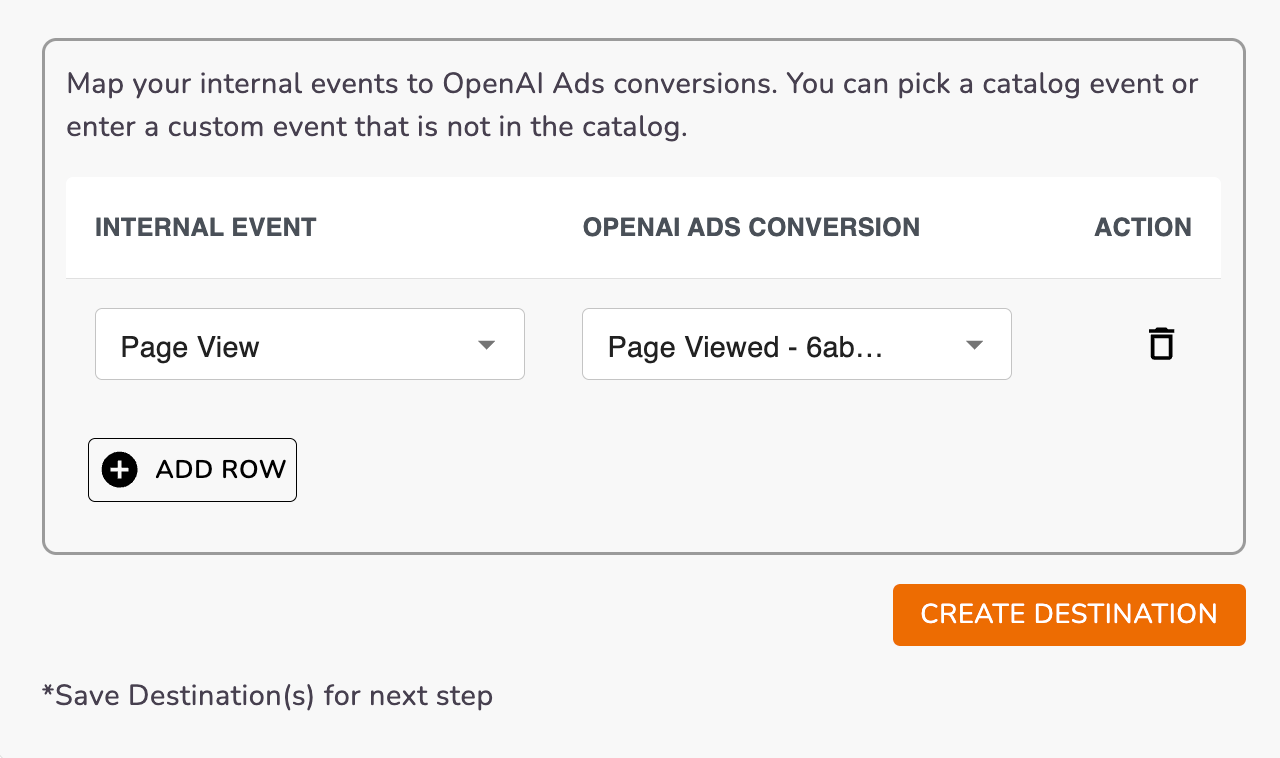This screenshot has height=758, width=1280.
Task: Open the Page Viewed conversion dropdown
Action: coord(797,344)
